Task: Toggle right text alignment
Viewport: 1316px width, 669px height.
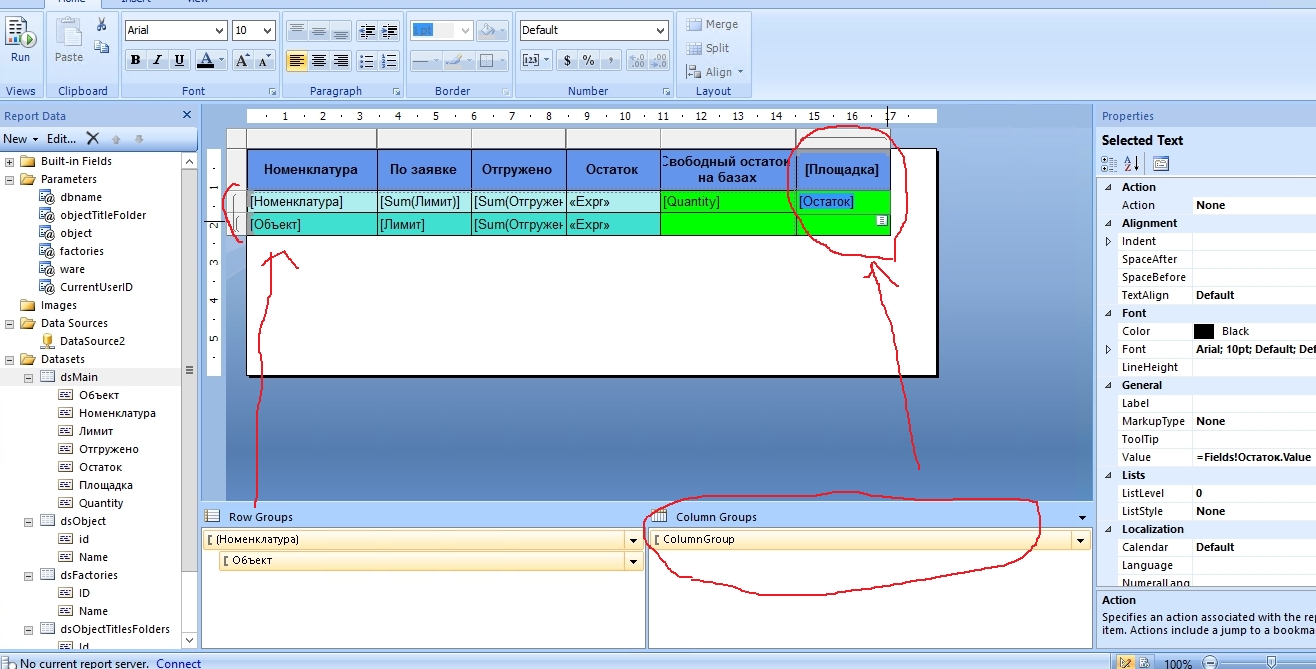Action: [341, 61]
